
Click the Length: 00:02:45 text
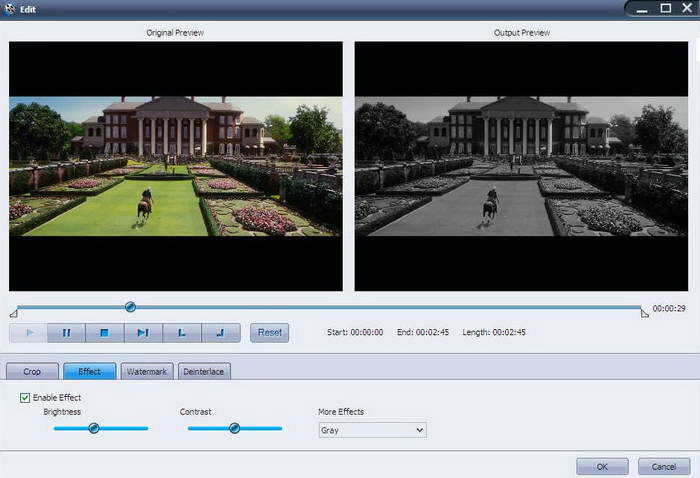tap(494, 332)
